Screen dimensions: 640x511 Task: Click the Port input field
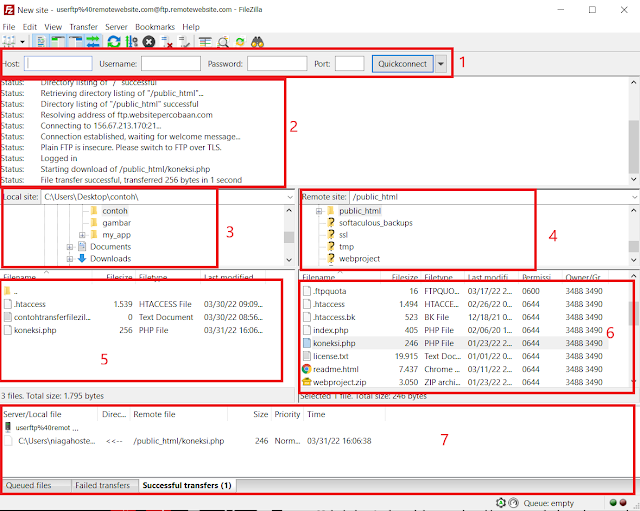[349, 64]
